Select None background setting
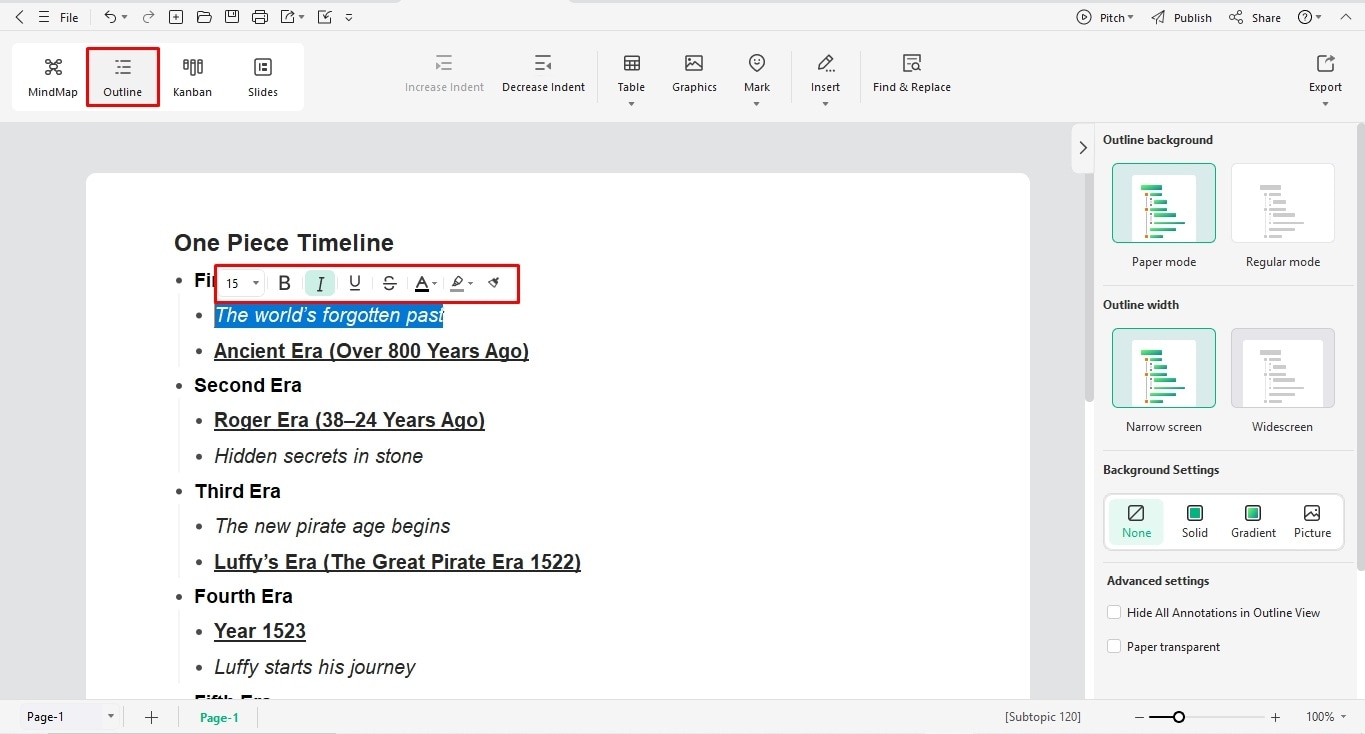 1136,522
